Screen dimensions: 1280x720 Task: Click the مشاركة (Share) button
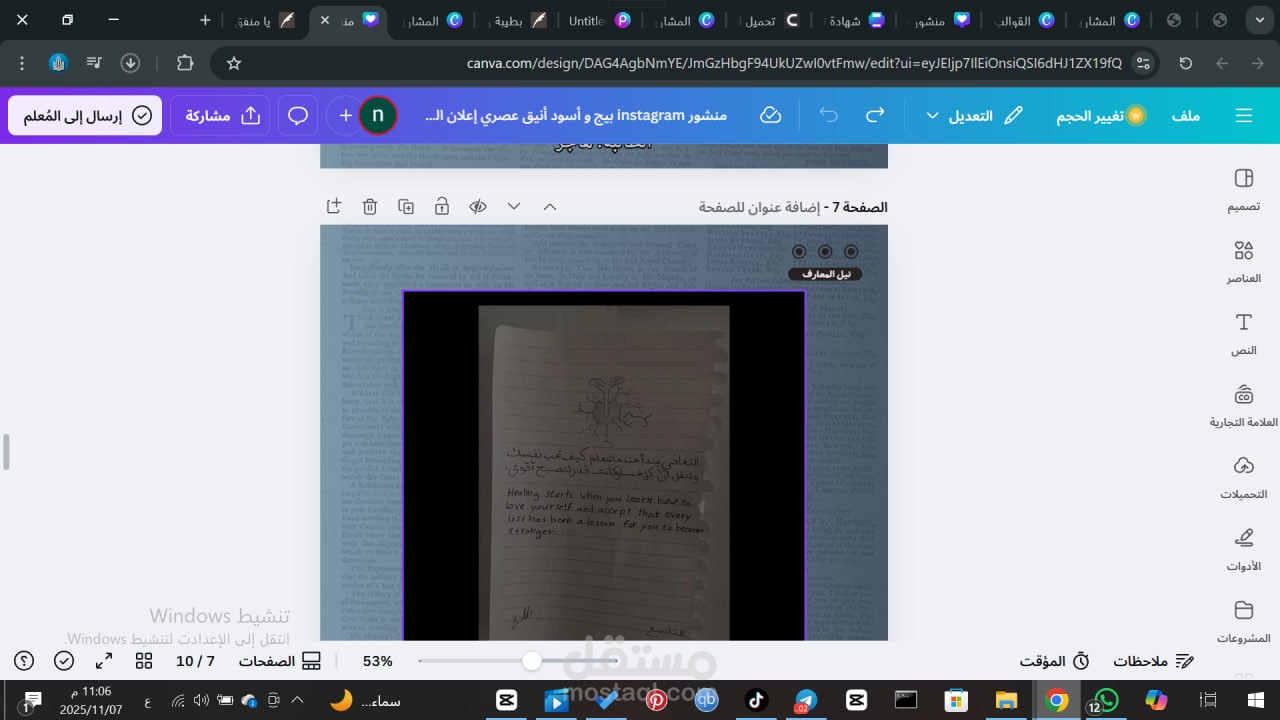tap(222, 115)
